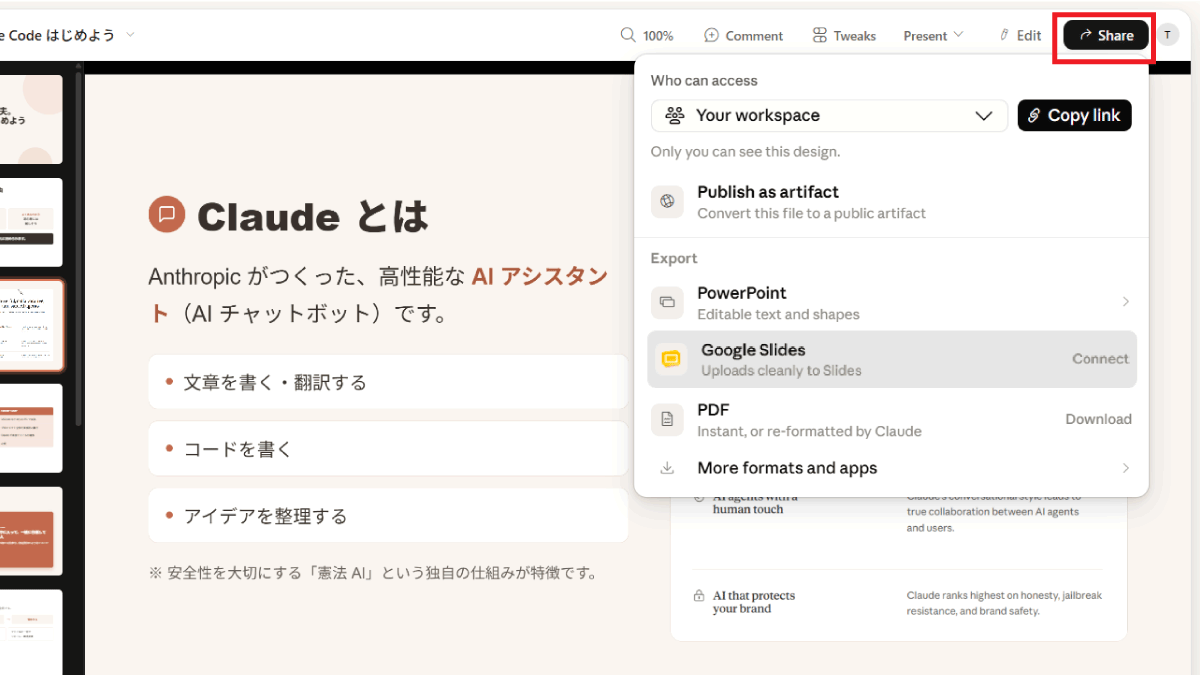This screenshot has height=675, width=1200.
Task: Click the orange AI アシスタント text
Action: coord(539,276)
